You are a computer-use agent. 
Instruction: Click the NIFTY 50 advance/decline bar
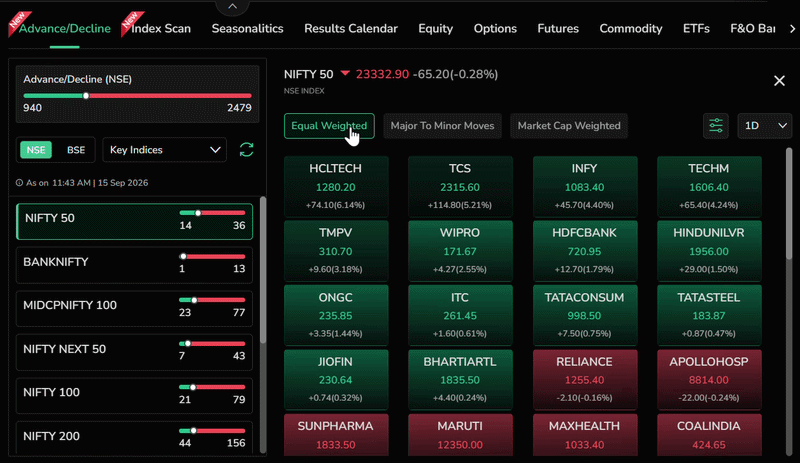click(212, 213)
